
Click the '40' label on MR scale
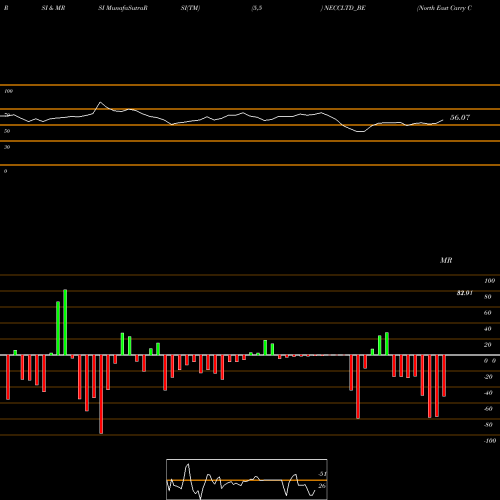488,329
